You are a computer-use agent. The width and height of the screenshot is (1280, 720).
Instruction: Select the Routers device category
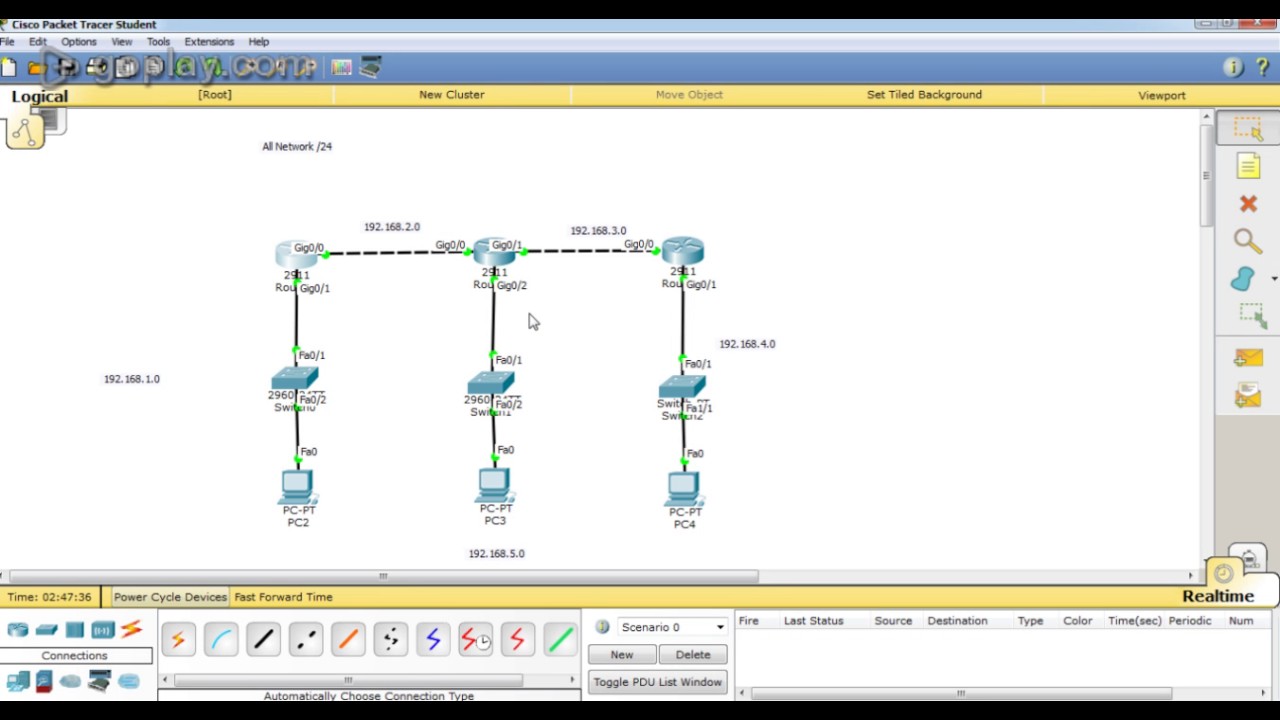coord(18,630)
